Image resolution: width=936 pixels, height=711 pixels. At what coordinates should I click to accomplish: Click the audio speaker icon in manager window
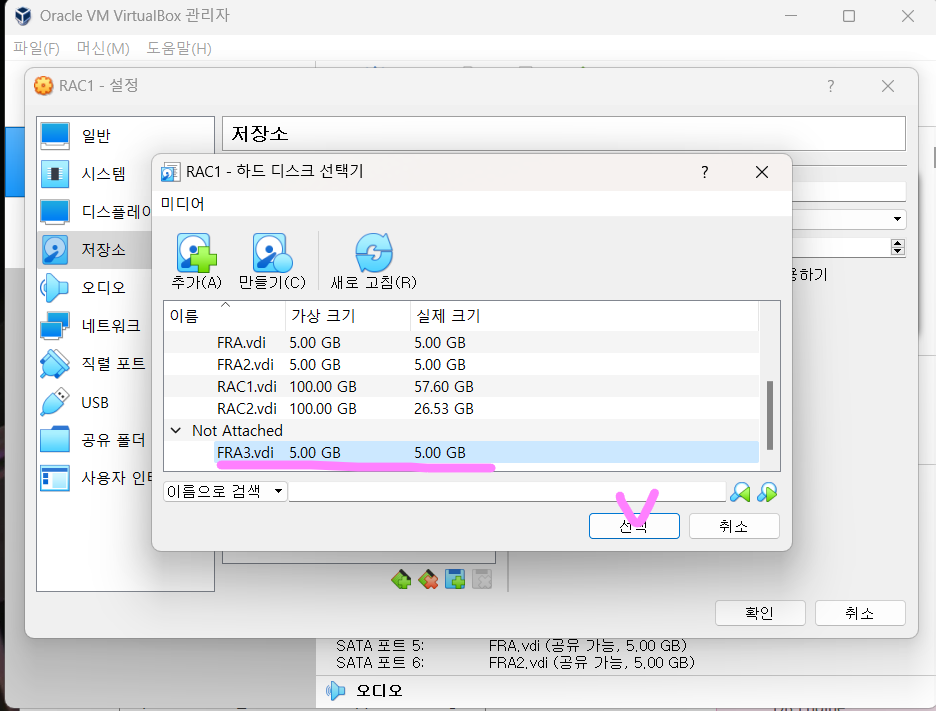(x=335, y=691)
